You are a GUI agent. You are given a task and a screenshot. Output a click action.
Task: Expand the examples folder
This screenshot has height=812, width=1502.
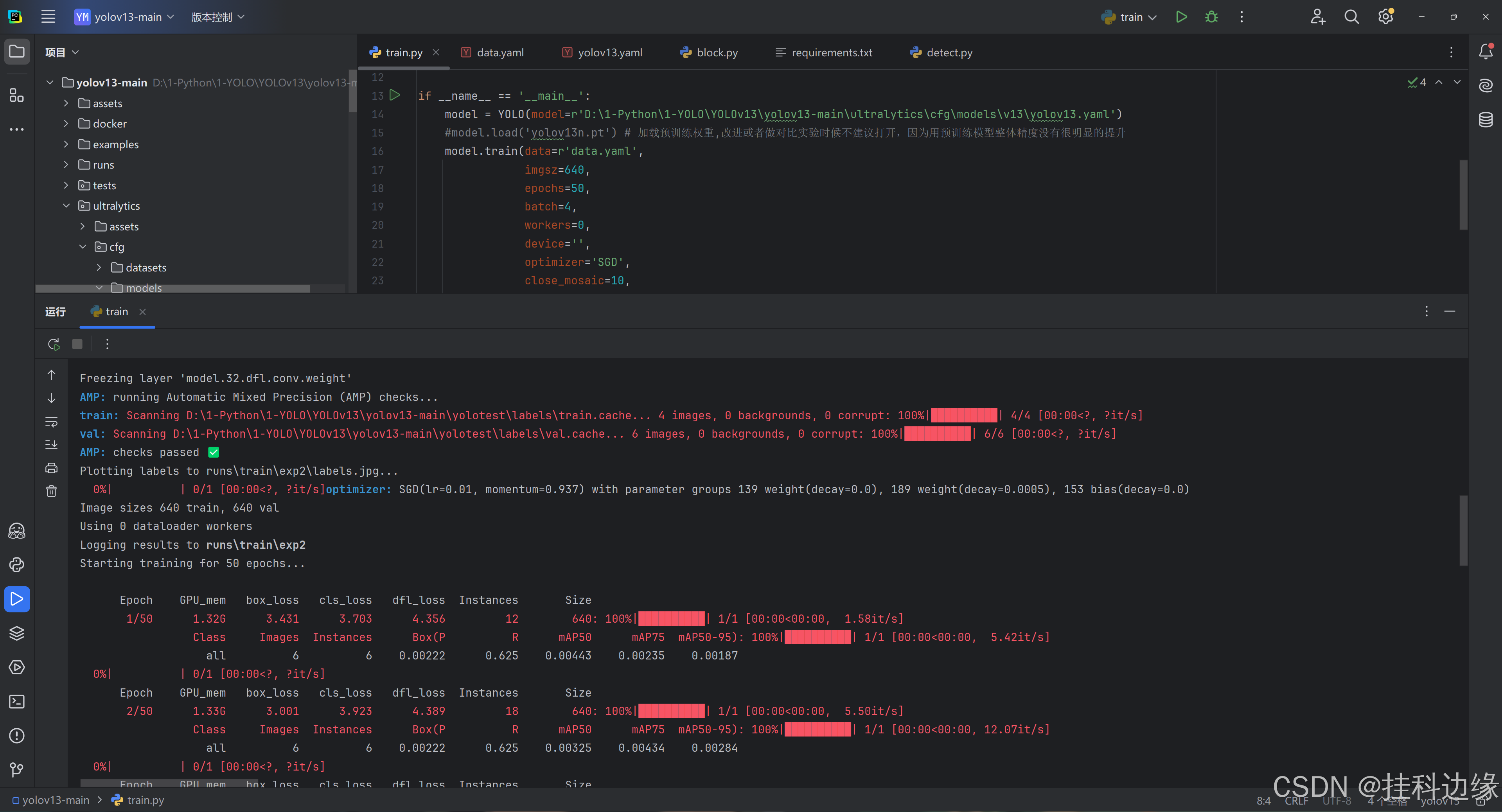pyautogui.click(x=66, y=144)
